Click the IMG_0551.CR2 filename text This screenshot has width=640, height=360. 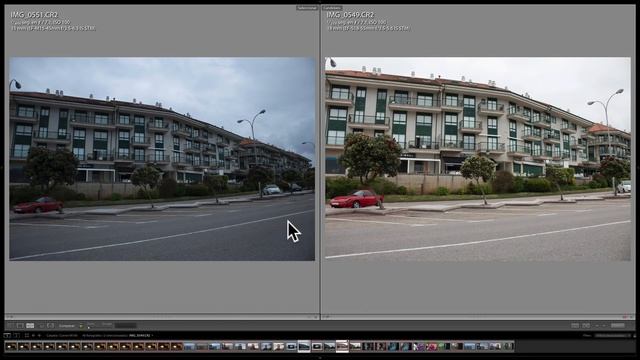click(x=34, y=15)
